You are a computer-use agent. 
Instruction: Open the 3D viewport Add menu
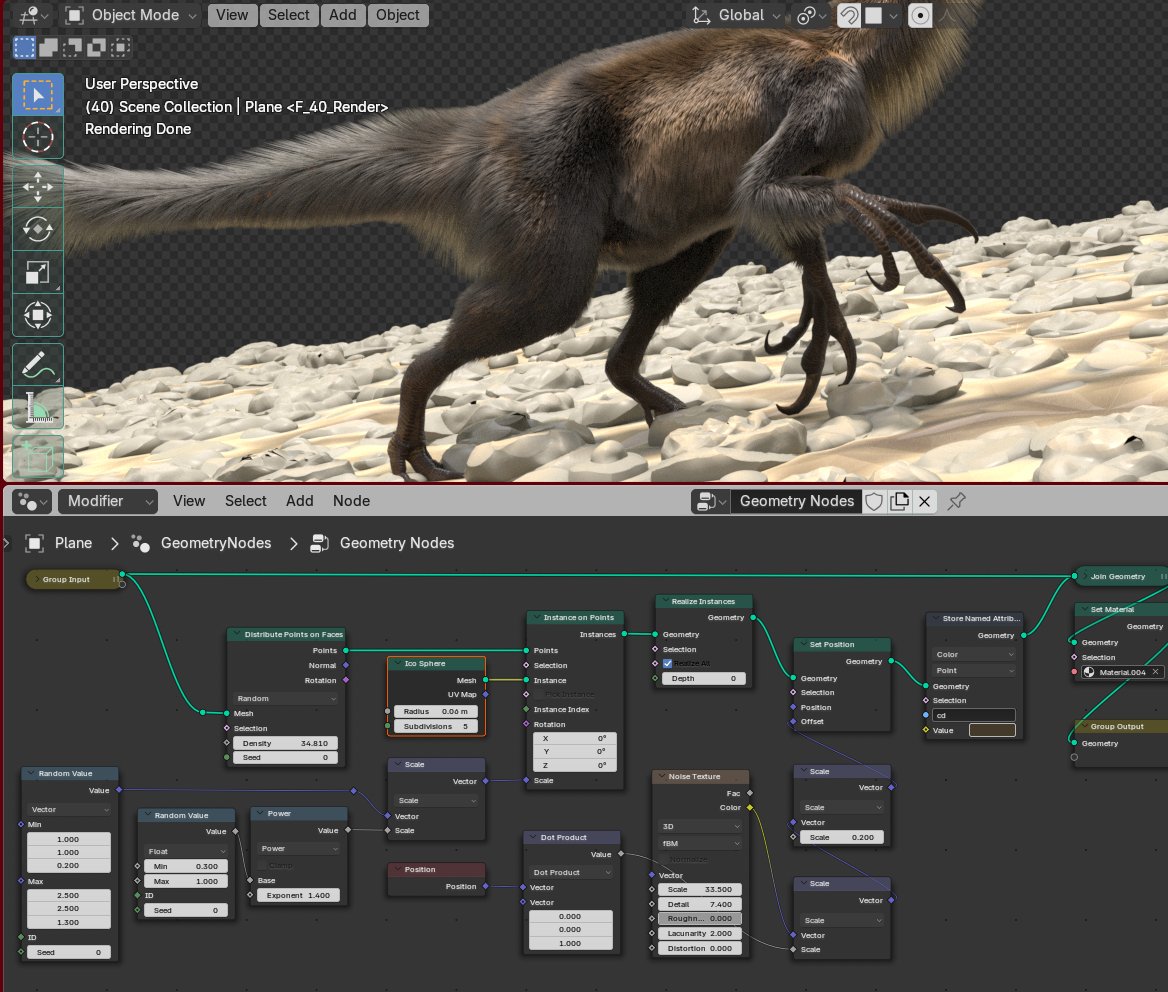pyautogui.click(x=343, y=15)
